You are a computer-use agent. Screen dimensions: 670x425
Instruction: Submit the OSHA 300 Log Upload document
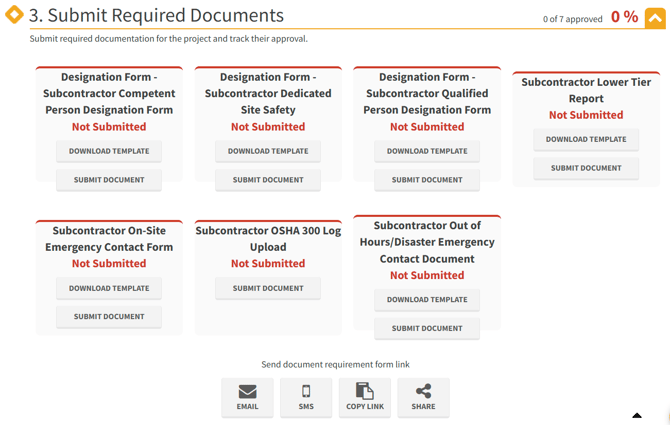point(268,288)
